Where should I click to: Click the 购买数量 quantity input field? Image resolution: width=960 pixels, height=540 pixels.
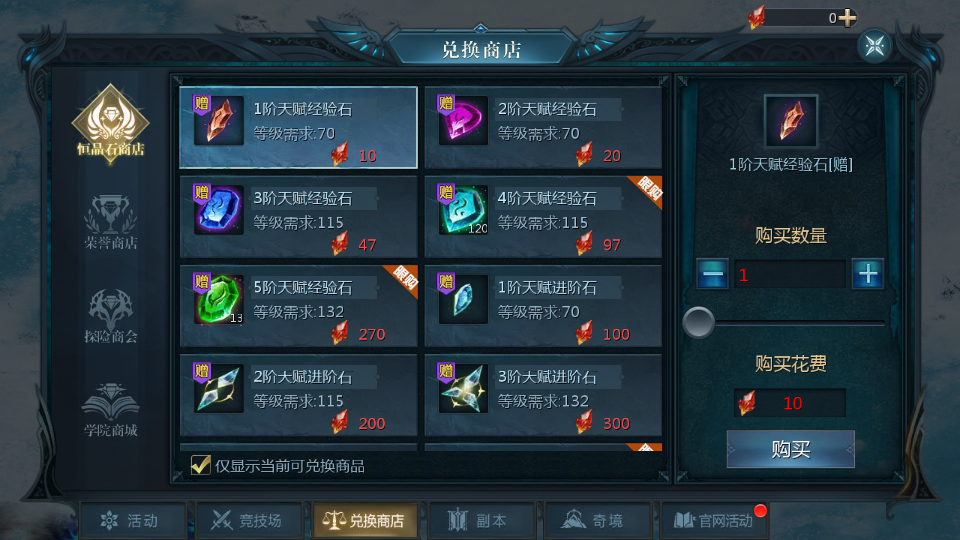click(790, 274)
